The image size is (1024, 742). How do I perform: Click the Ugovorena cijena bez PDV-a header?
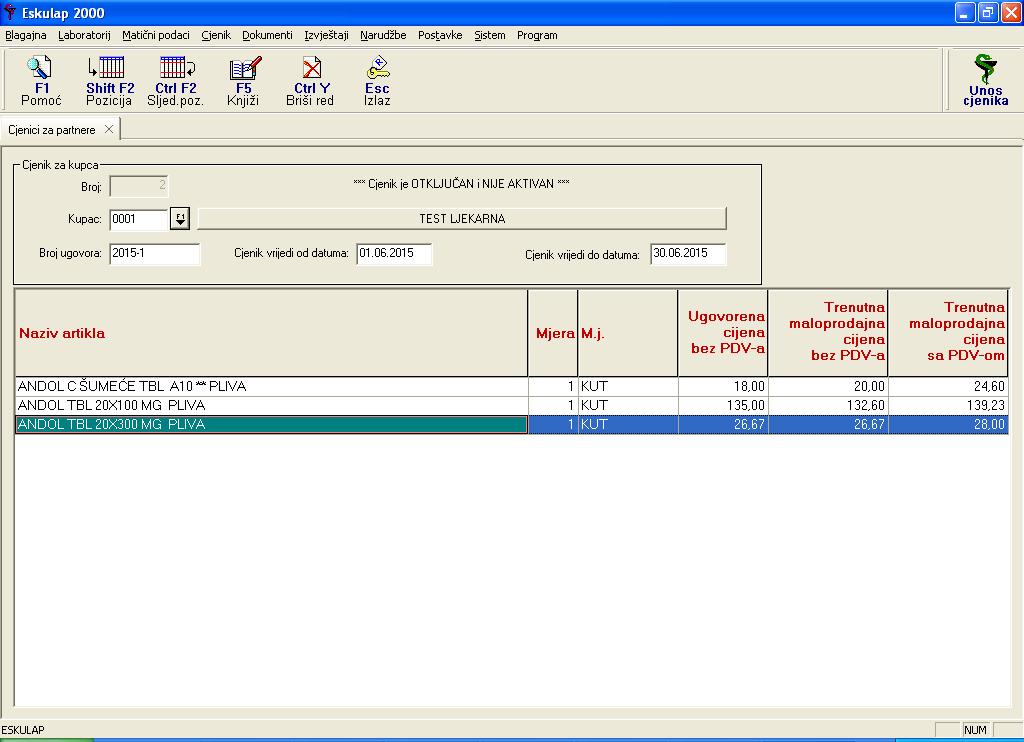[723, 333]
